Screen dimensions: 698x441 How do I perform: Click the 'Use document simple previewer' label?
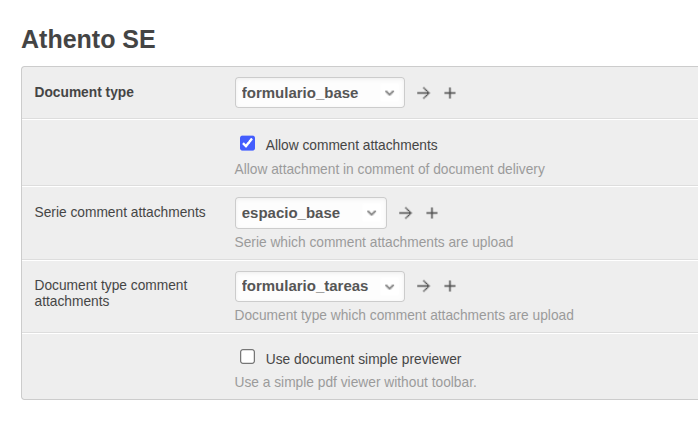363,358
